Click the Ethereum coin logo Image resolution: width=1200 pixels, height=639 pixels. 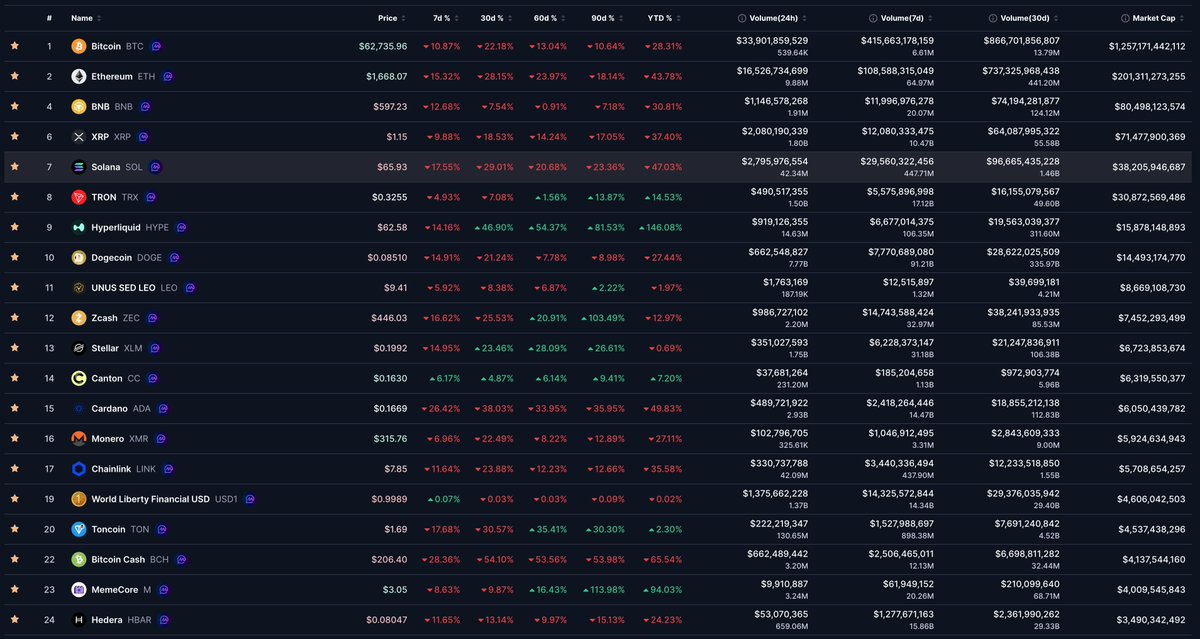pyautogui.click(x=79, y=76)
